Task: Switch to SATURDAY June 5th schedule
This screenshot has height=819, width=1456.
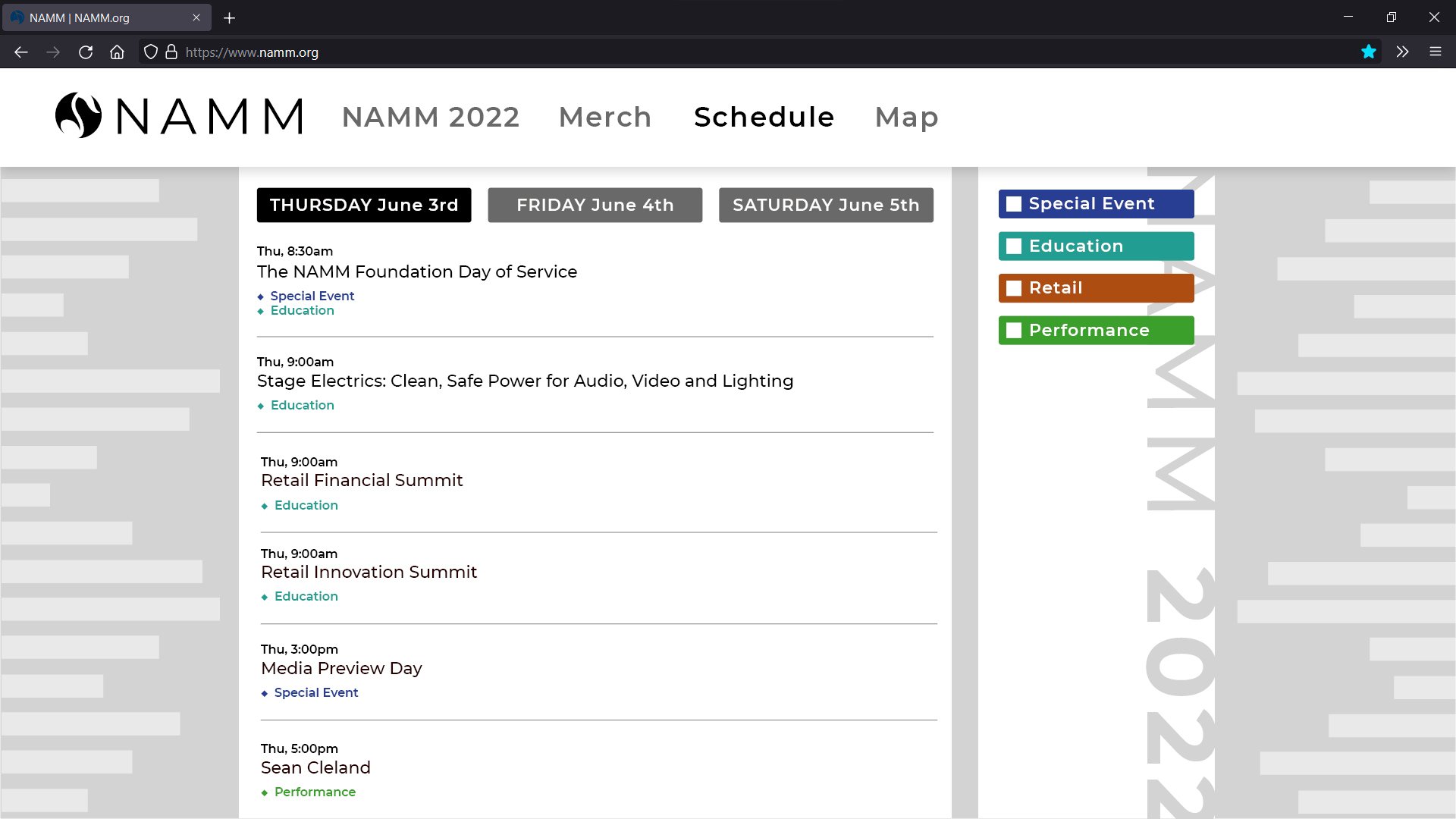Action: click(x=826, y=205)
